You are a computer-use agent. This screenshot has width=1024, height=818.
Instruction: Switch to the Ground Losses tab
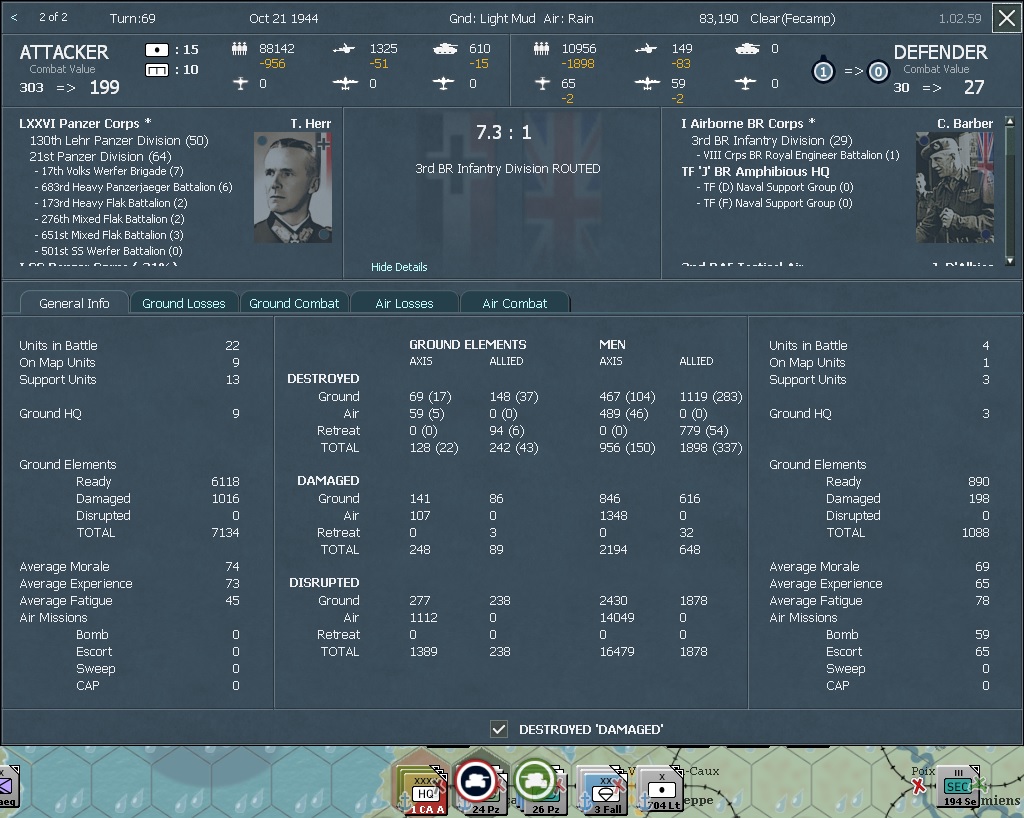click(x=184, y=303)
